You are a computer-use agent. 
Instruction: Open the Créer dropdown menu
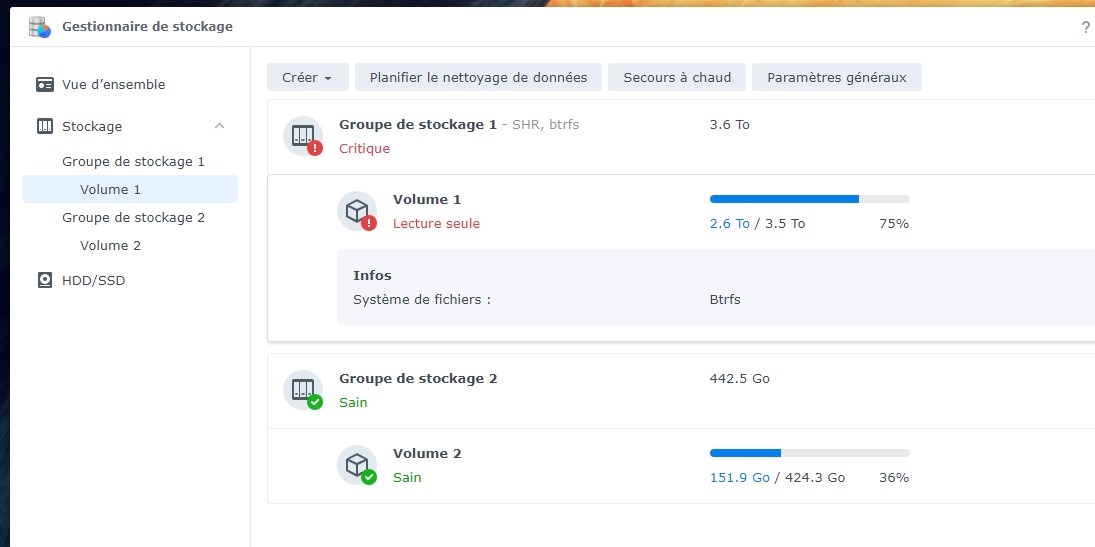coord(307,78)
